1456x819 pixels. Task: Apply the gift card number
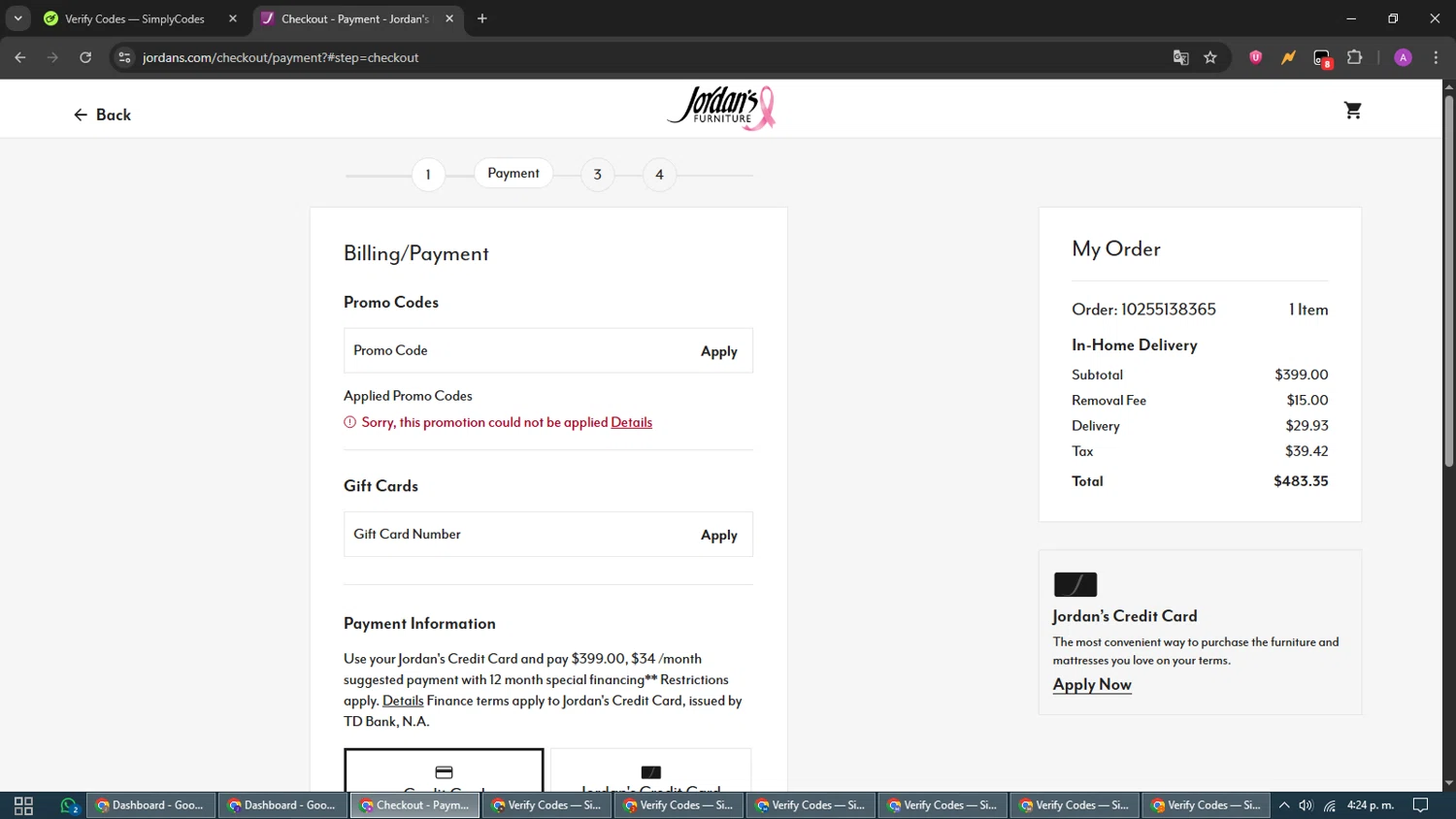pyautogui.click(x=719, y=535)
